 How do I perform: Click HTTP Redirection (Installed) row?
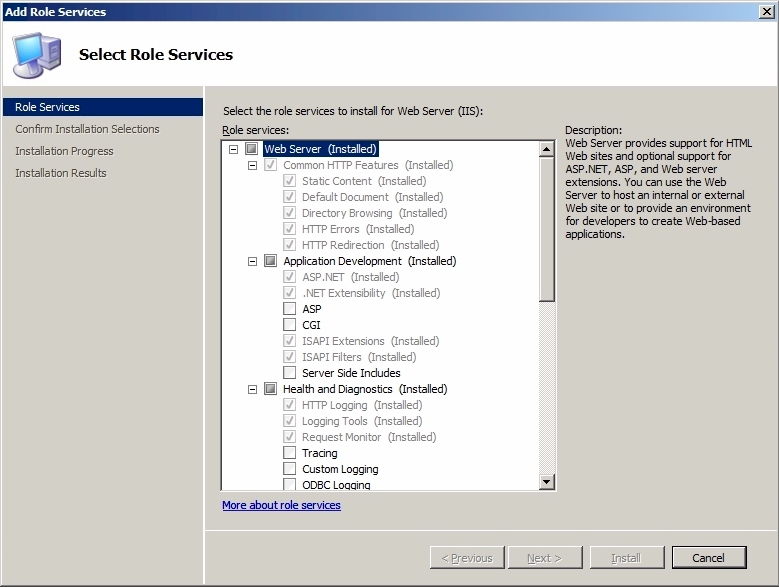coord(371,245)
